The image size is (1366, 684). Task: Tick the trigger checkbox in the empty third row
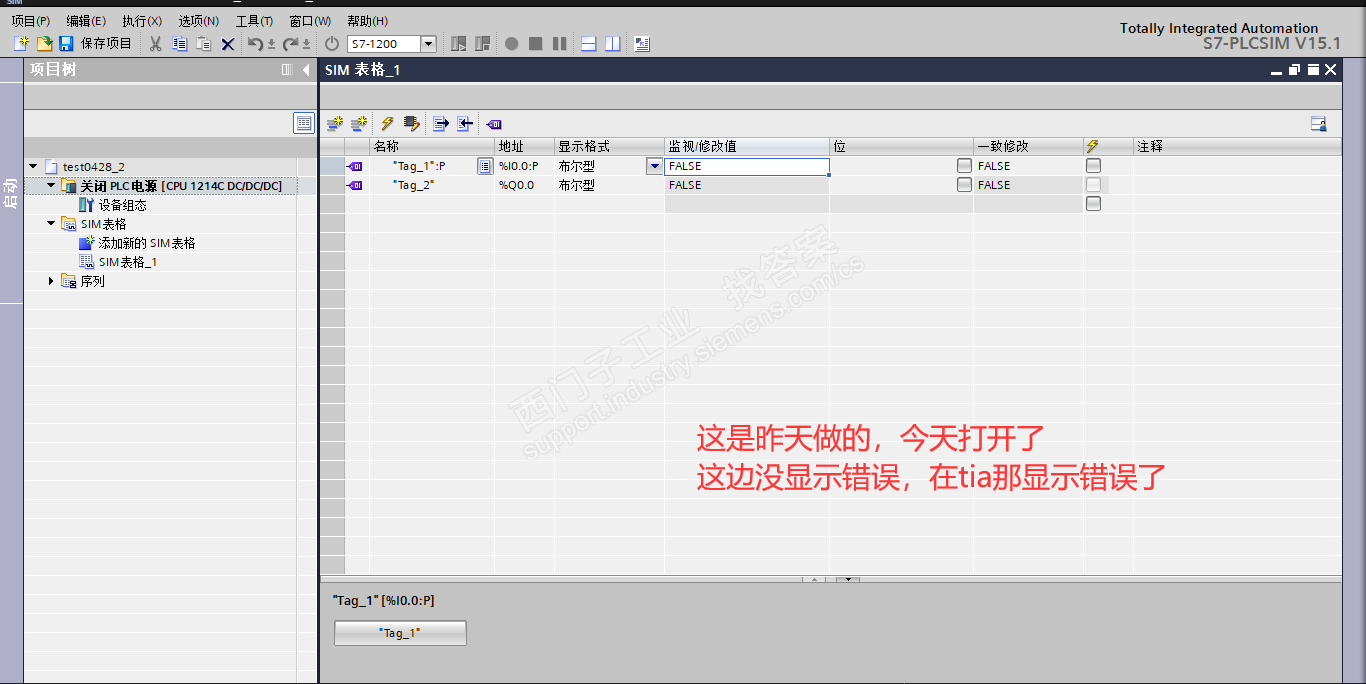coord(1093,204)
